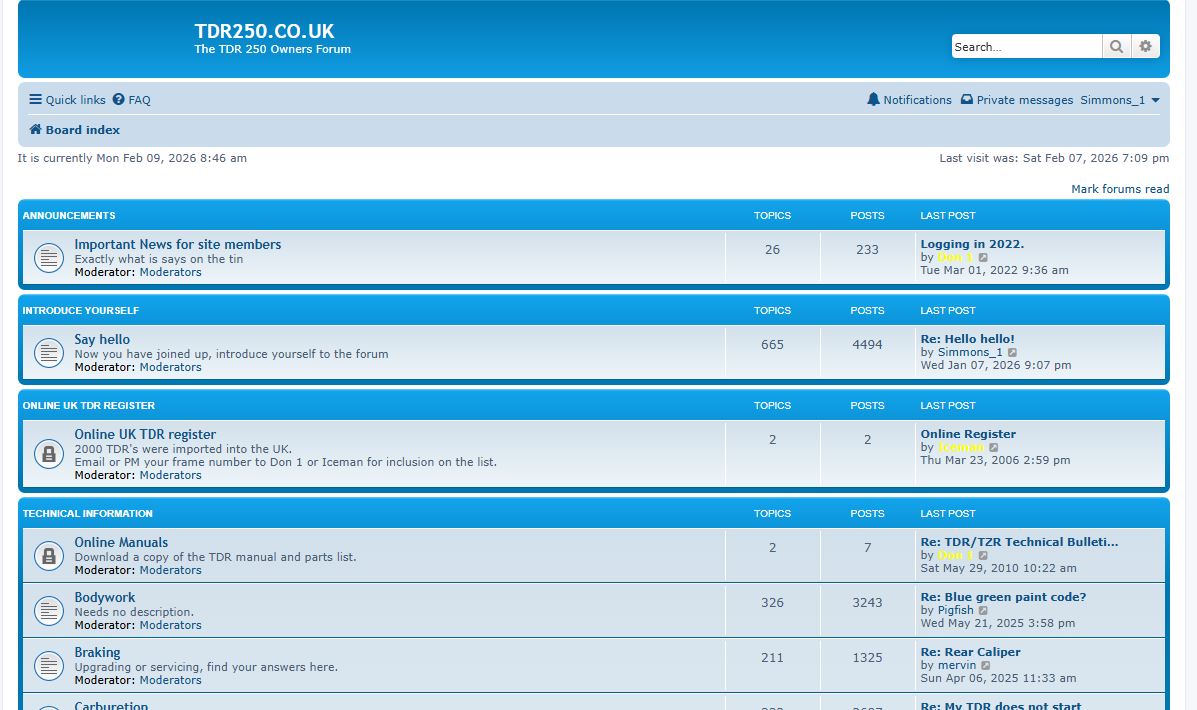Open the Braking forum
The height and width of the screenshot is (710, 1197).
[97, 652]
